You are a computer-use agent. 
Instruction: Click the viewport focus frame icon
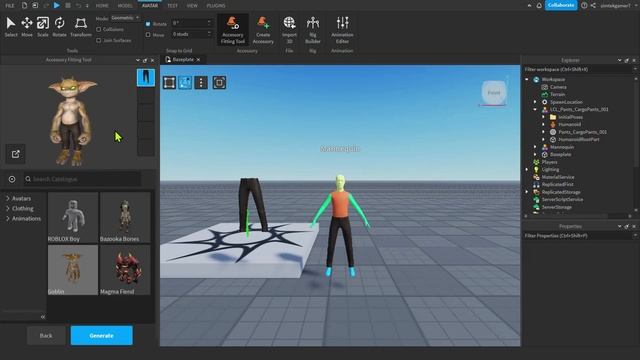pos(219,83)
